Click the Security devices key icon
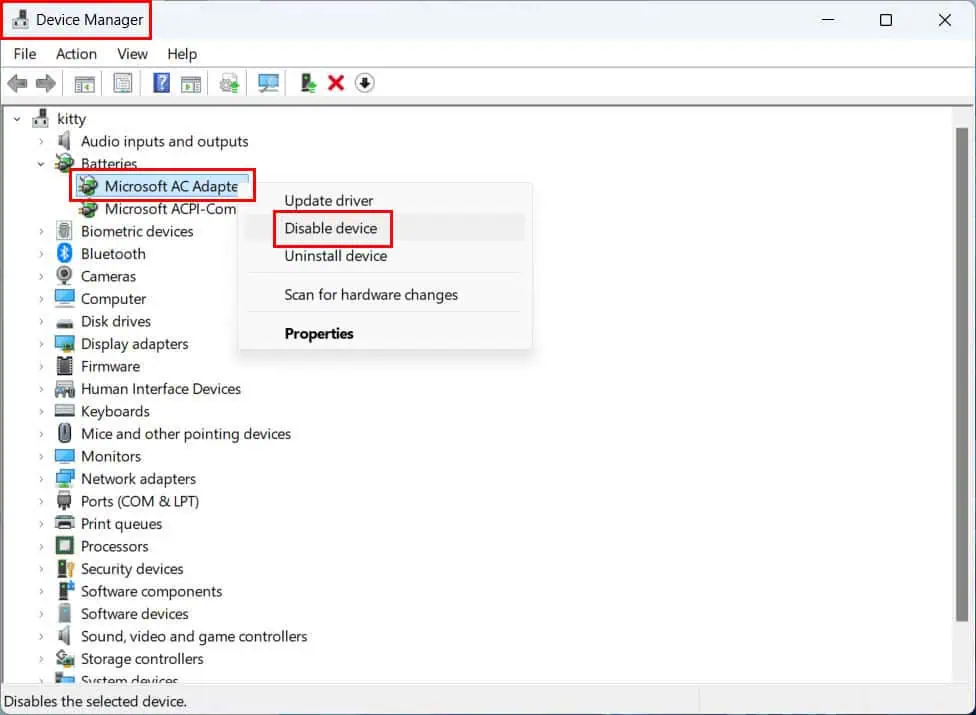 click(65, 568)
